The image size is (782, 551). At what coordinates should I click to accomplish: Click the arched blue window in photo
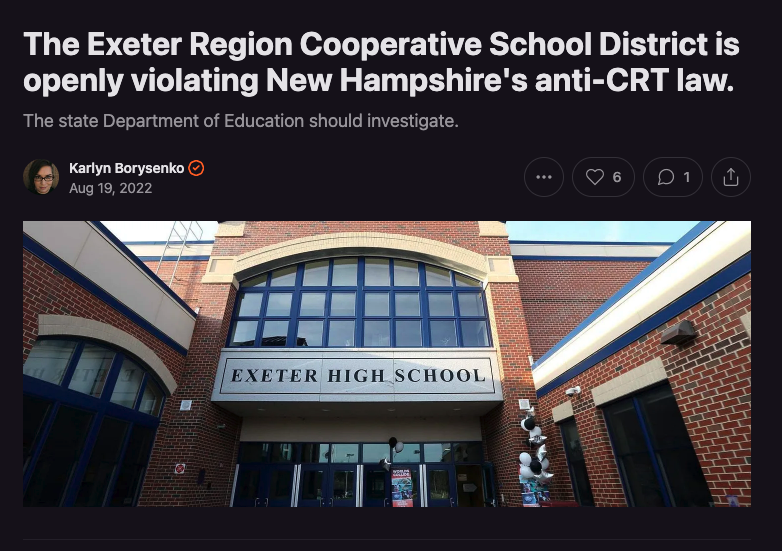click(360, 303)
